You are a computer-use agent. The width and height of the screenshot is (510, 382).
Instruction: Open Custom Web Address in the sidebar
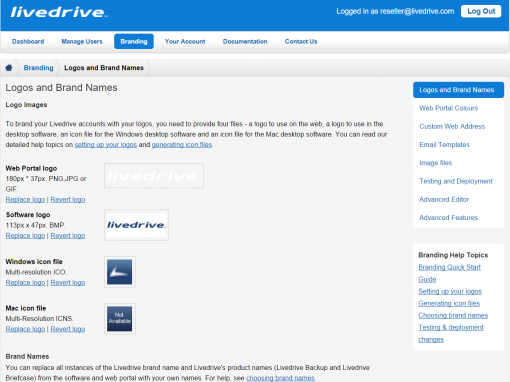452,127
